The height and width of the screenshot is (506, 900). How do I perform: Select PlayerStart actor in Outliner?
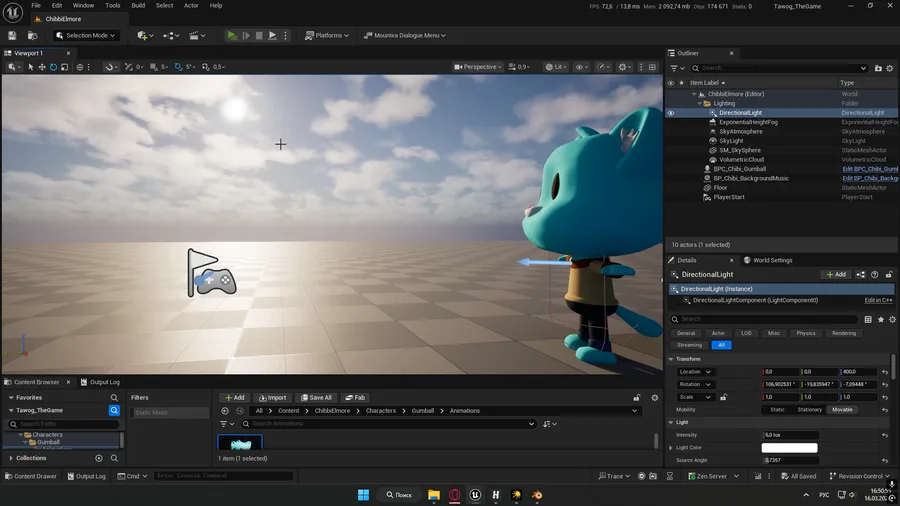pyautogui.click(x=729, y=197)
